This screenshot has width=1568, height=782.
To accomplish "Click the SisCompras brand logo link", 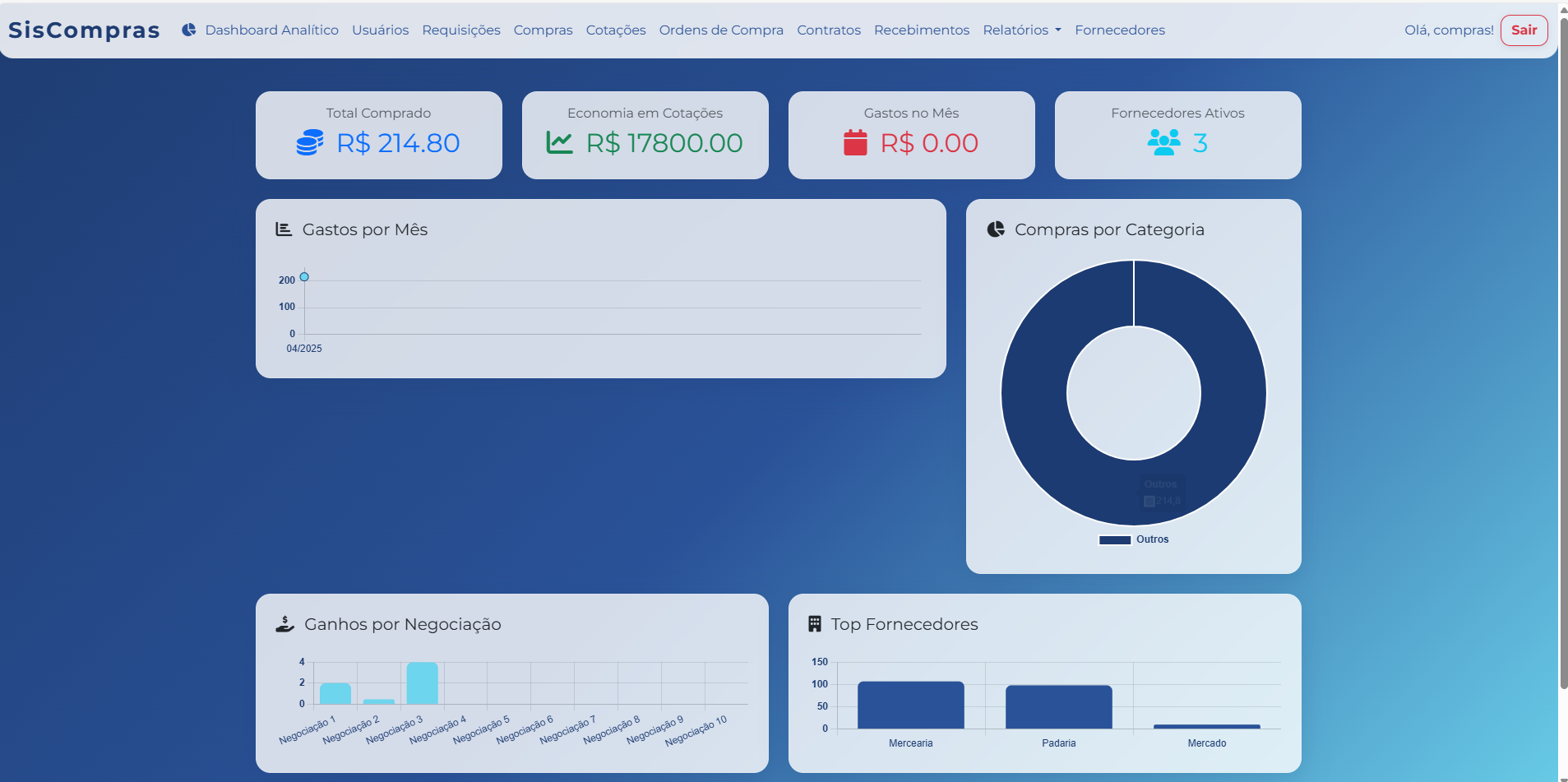I will click(84, 30).
